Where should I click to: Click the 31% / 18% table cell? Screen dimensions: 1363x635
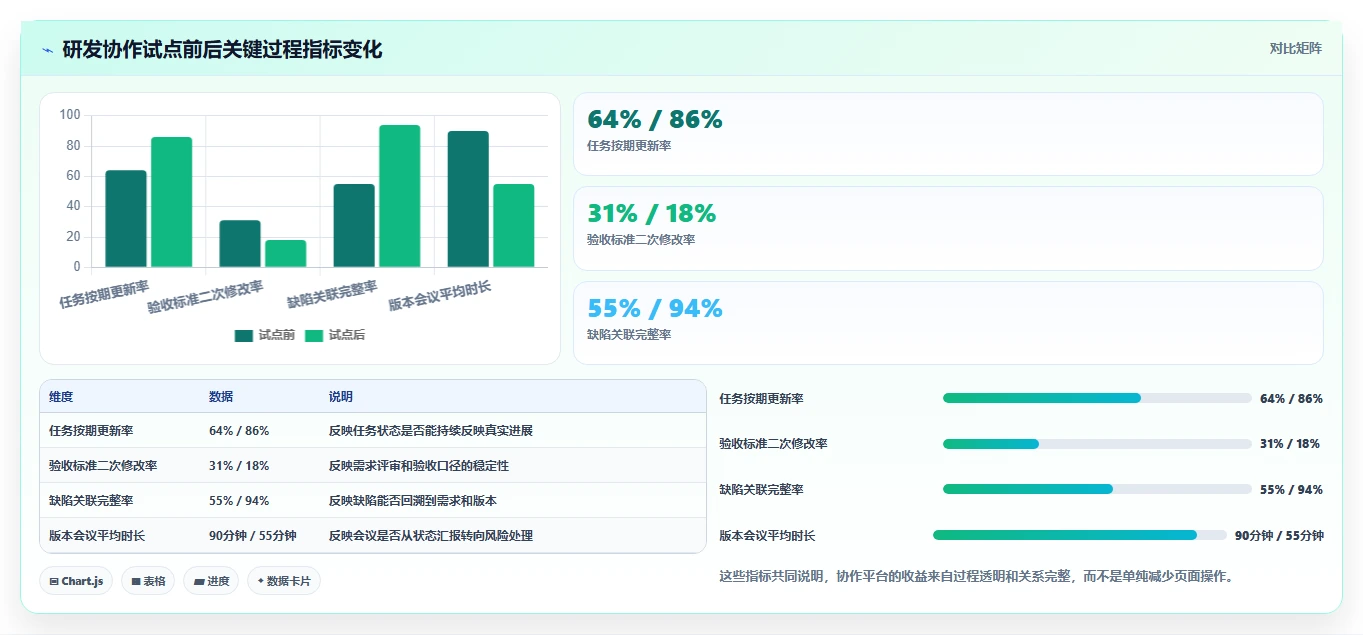point(239,466)
